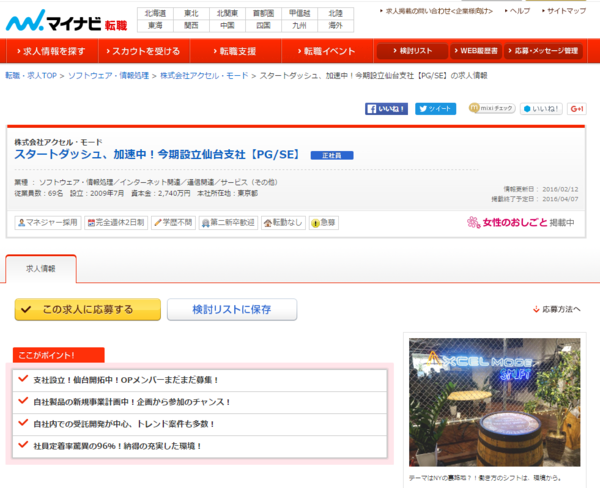Click この求人に応募する button
Image resolution: width=600 pixels, height=488 pixels.
coord(88,309)
